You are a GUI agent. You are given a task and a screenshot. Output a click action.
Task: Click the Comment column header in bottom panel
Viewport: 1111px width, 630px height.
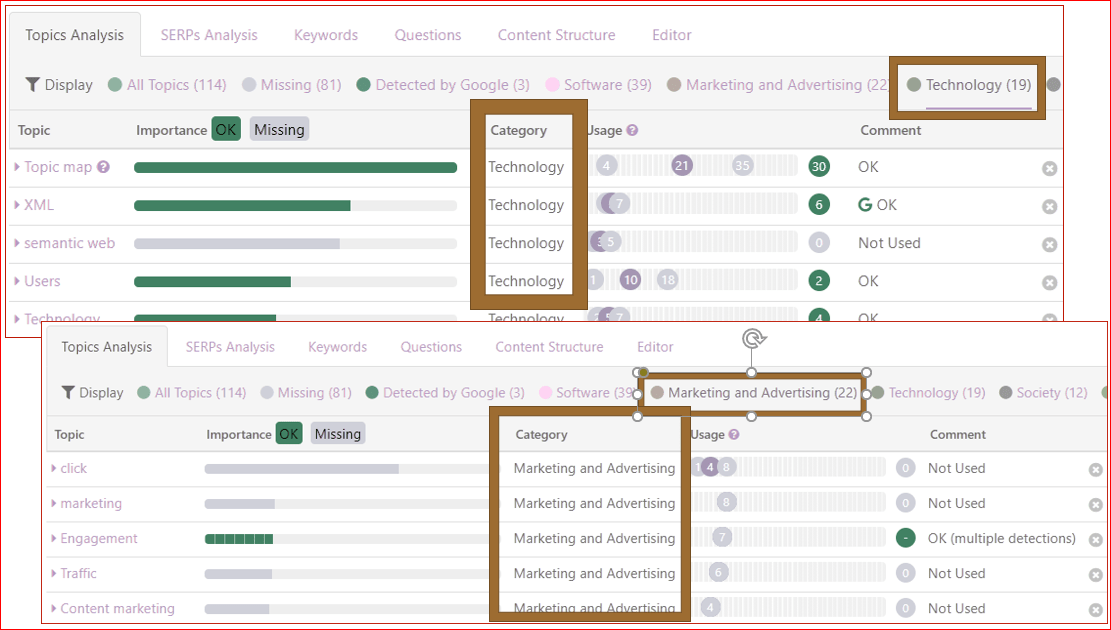[x=958, y=434]
